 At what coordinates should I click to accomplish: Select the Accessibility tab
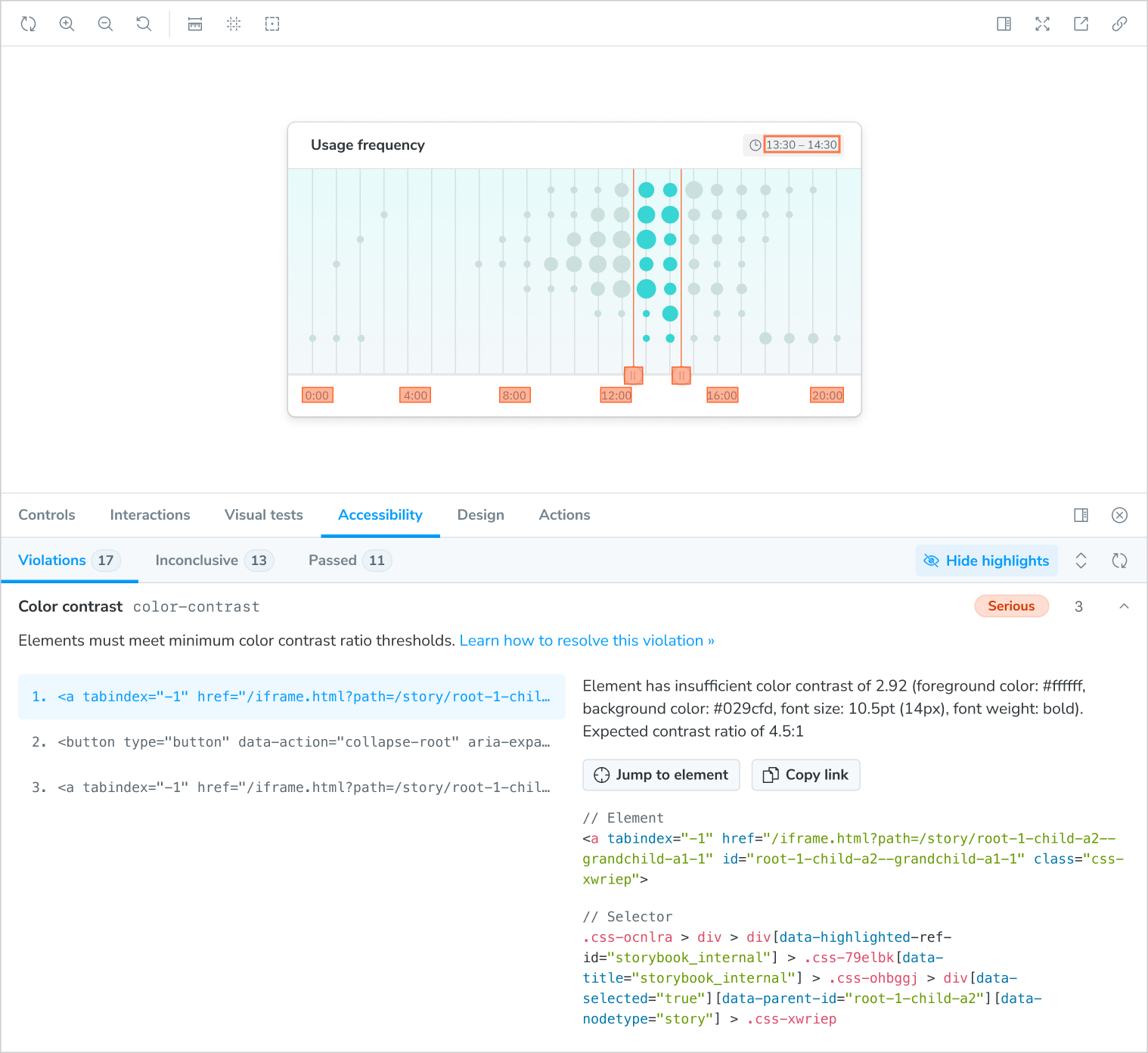coord(380,514)
